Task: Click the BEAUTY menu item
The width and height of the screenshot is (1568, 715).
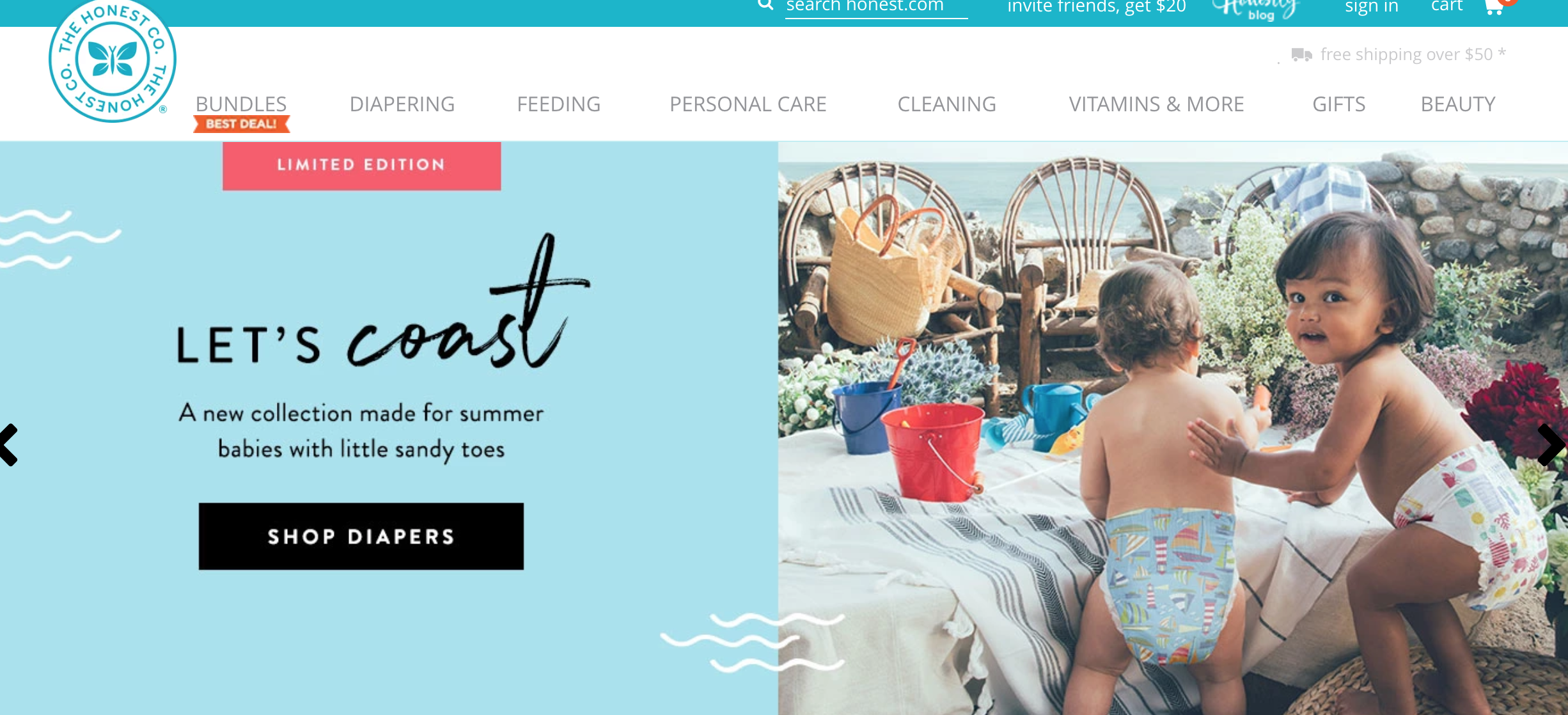Action: point(1457,104)
